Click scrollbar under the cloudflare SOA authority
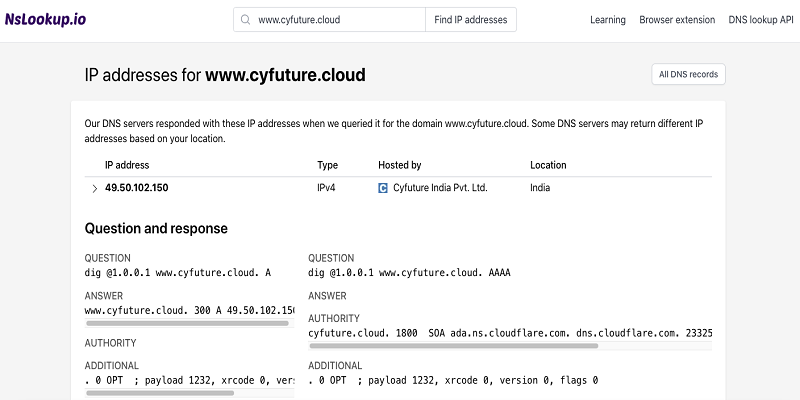The image size is (800, 400). [453, 345]
